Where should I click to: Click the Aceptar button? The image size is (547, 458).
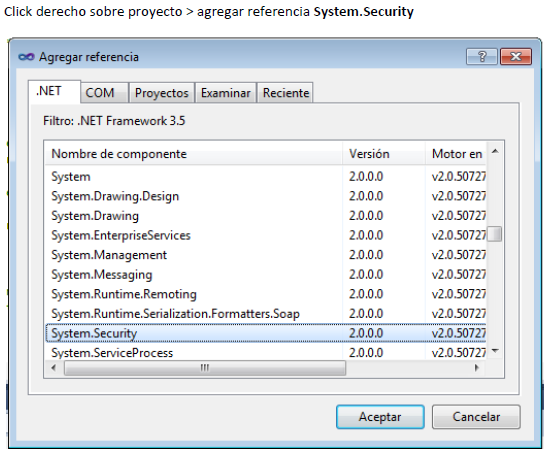point(380,417)
